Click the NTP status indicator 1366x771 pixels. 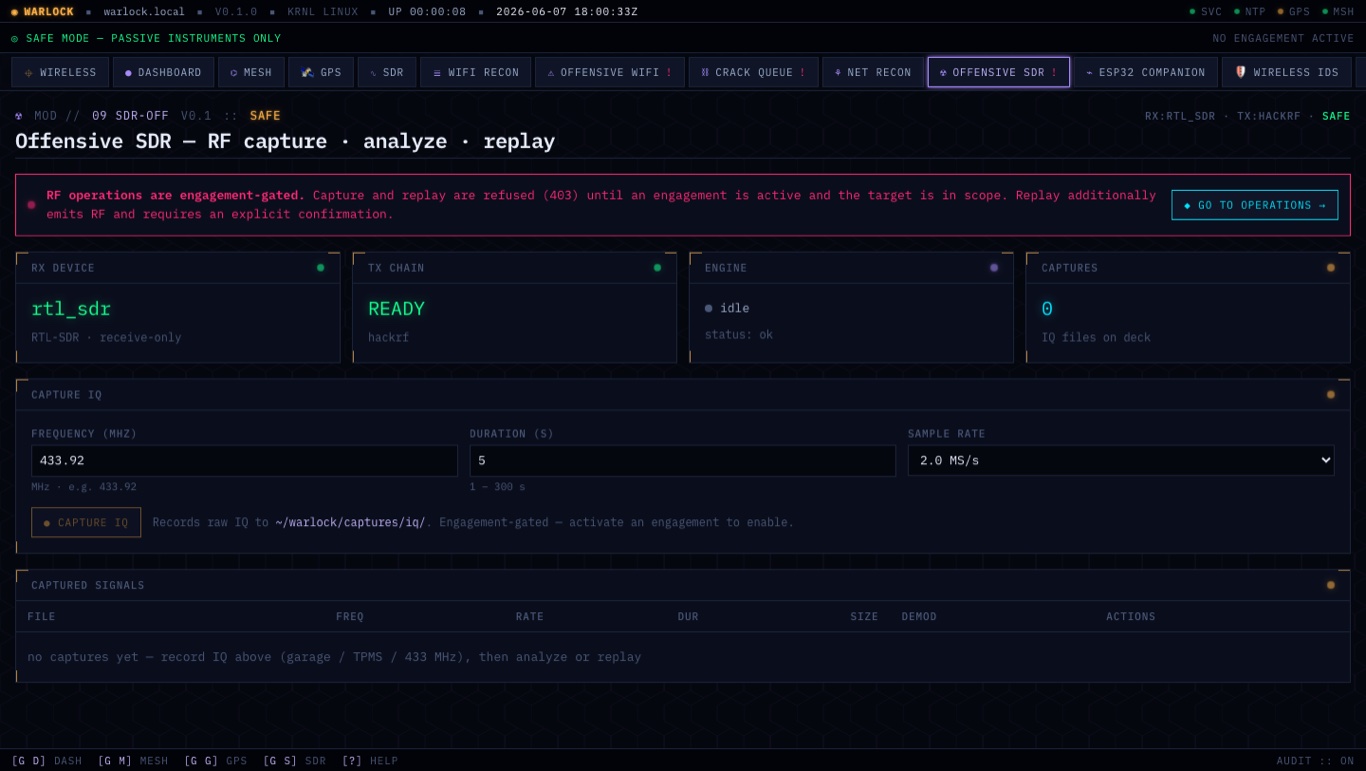1250,12
